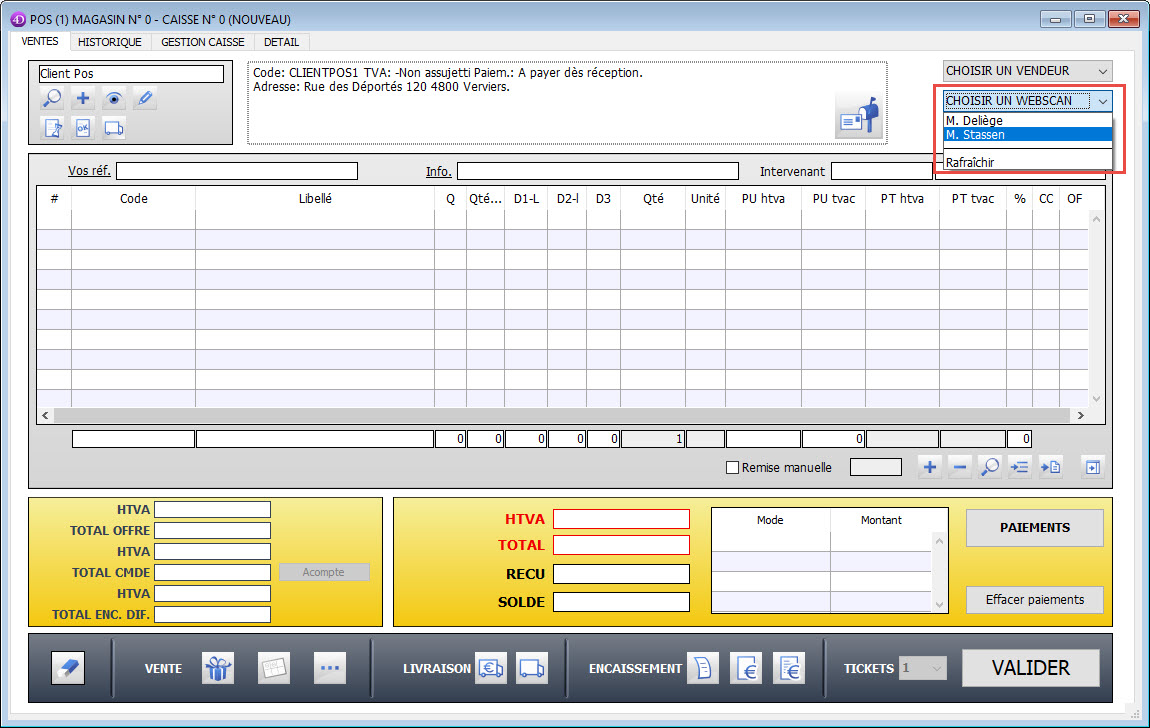The width and height of the screenshot is (1150, 728).
Task: Click the pencil icon to edit client
Action: 145,98
